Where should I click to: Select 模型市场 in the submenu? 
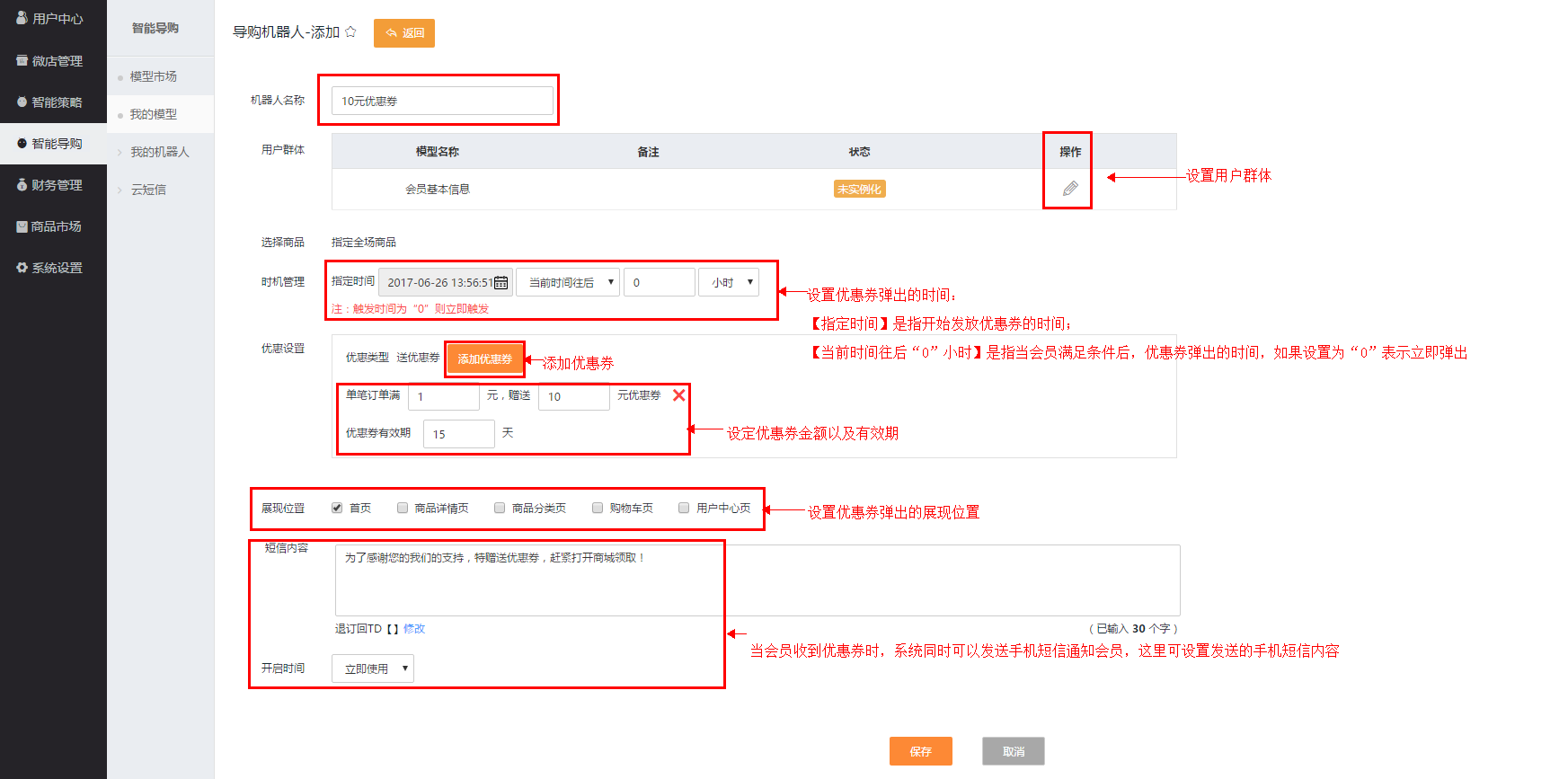tap(154, 76)
